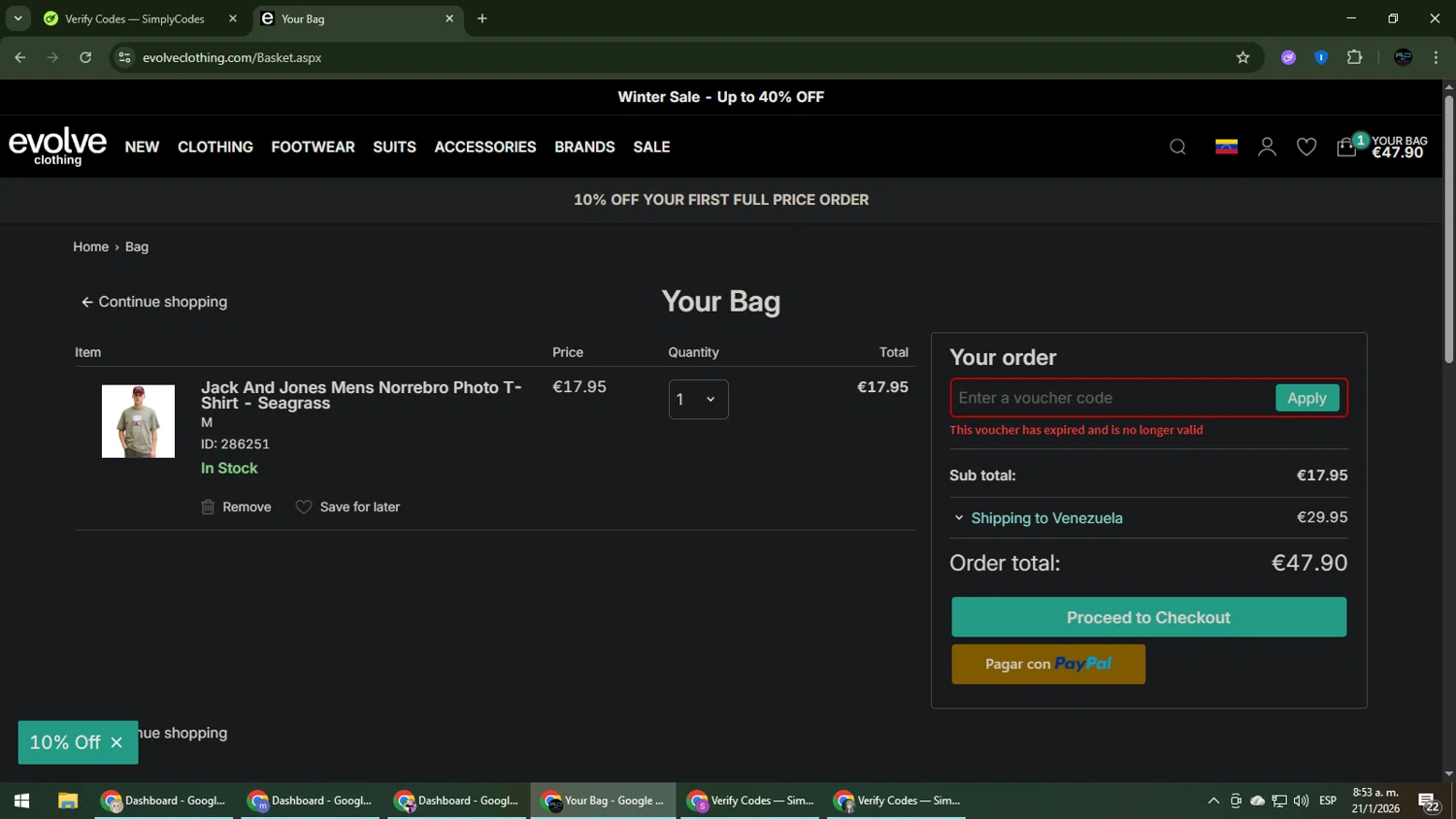
Task: Open the Extensions puzzle icon
Action: click(x=1355, y=57)
